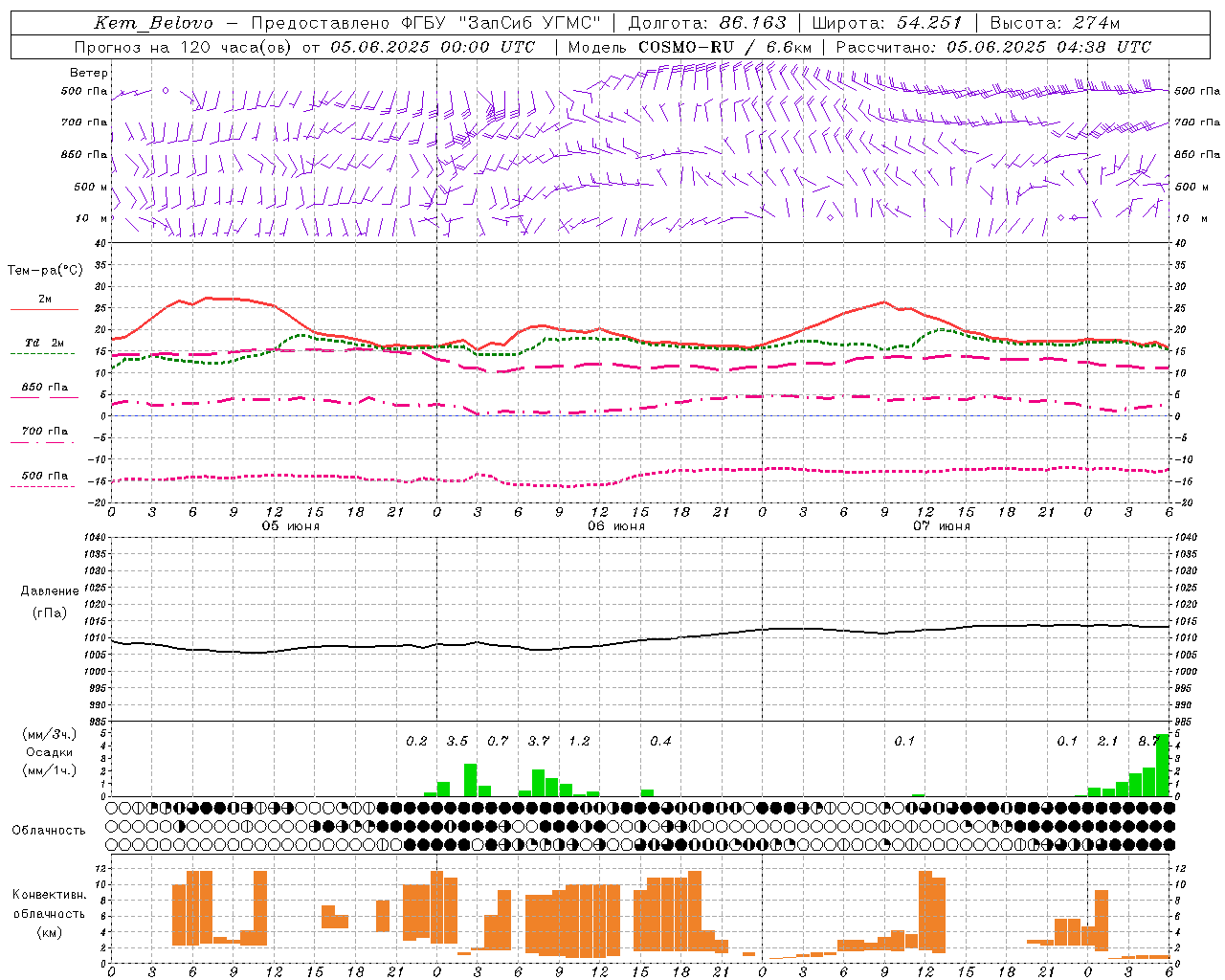Click the 0.7 precipitation total

(x=498, y=741)
